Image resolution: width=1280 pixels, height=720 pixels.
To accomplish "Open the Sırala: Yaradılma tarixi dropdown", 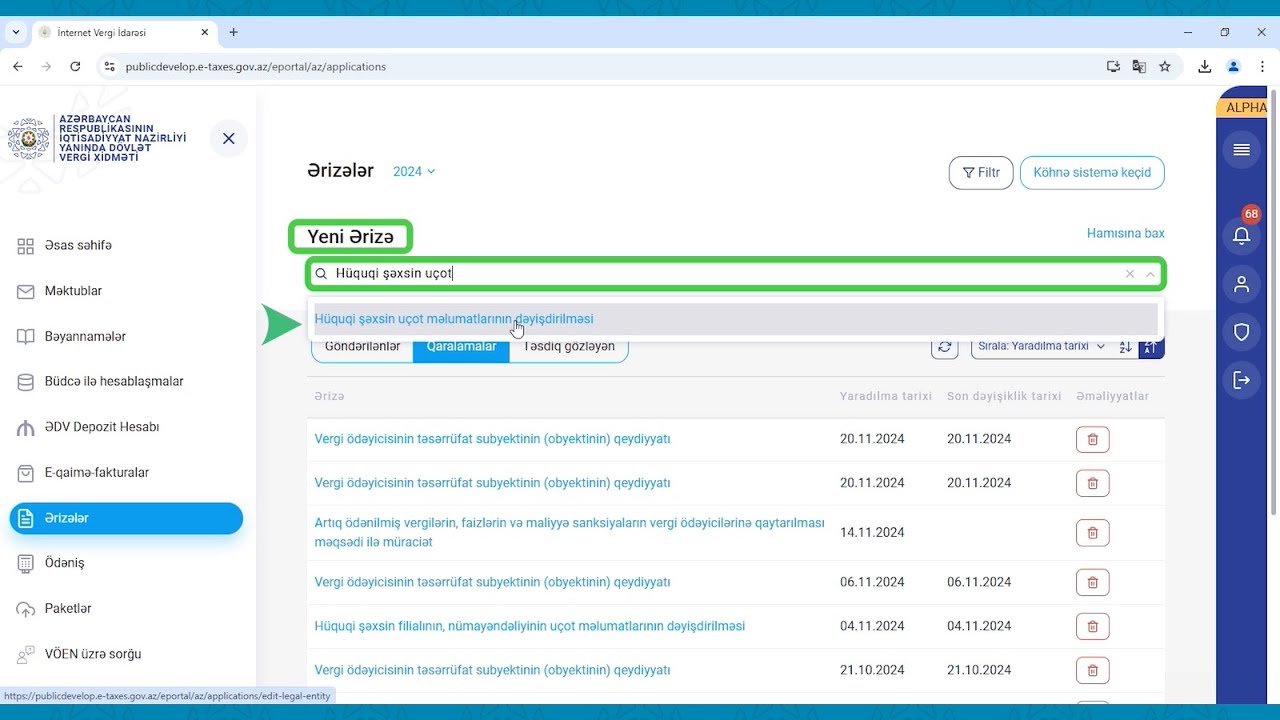I will click(1042, 346).
